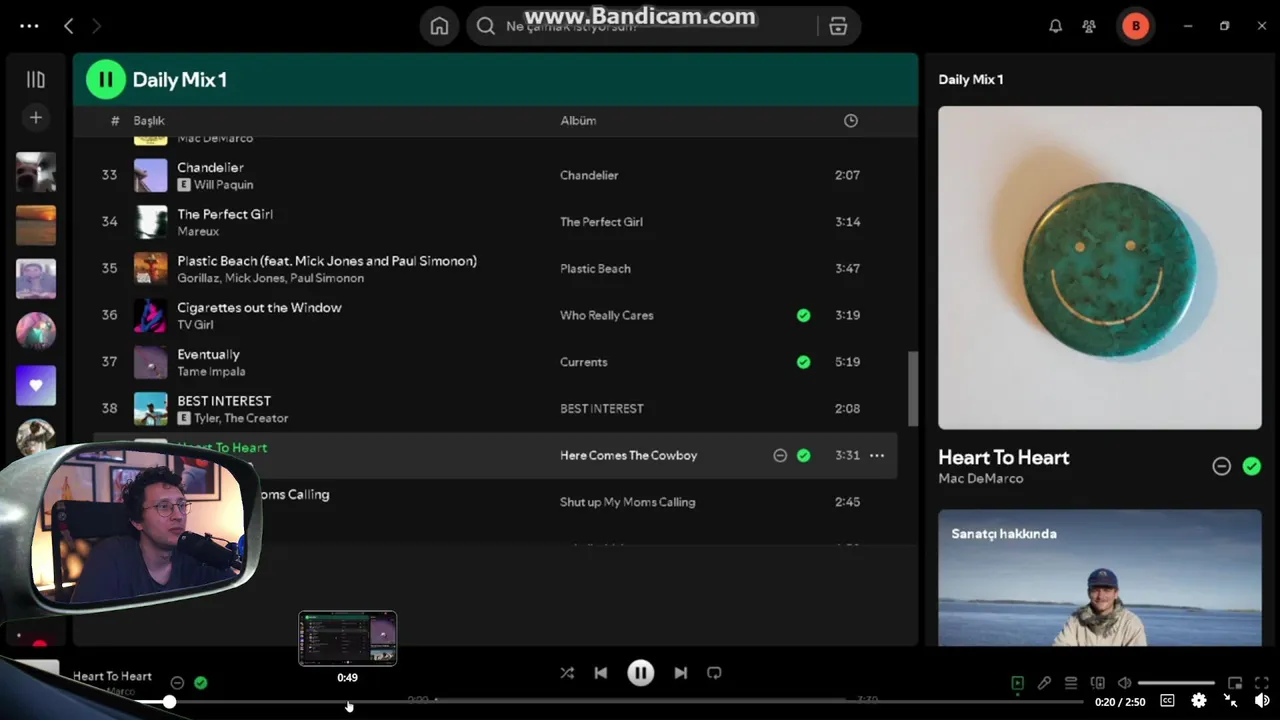1280x720 pixels.
Task: Open connect to a device
Action: [x=1097, y=683]
